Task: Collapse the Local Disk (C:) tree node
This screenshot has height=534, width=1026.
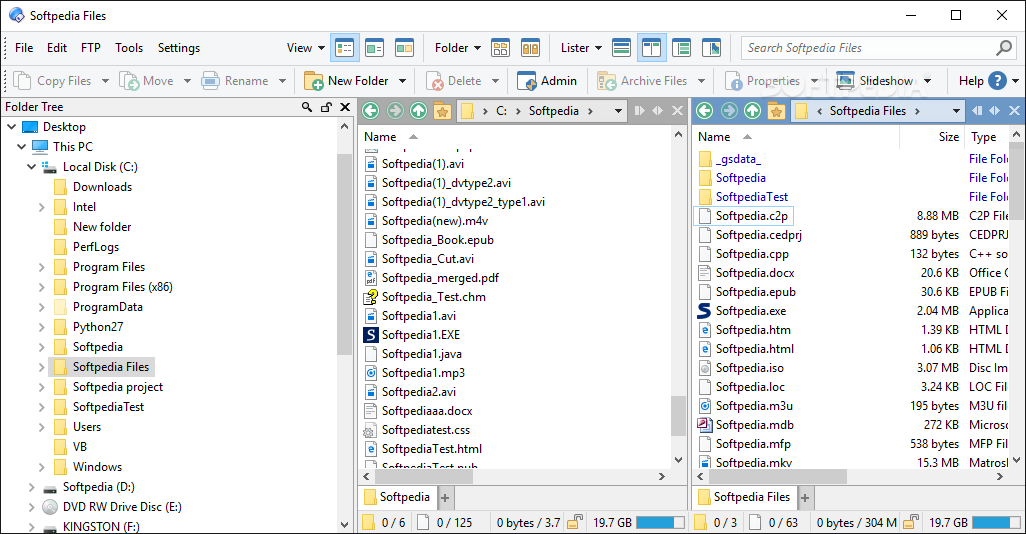Action: [31, 167]
